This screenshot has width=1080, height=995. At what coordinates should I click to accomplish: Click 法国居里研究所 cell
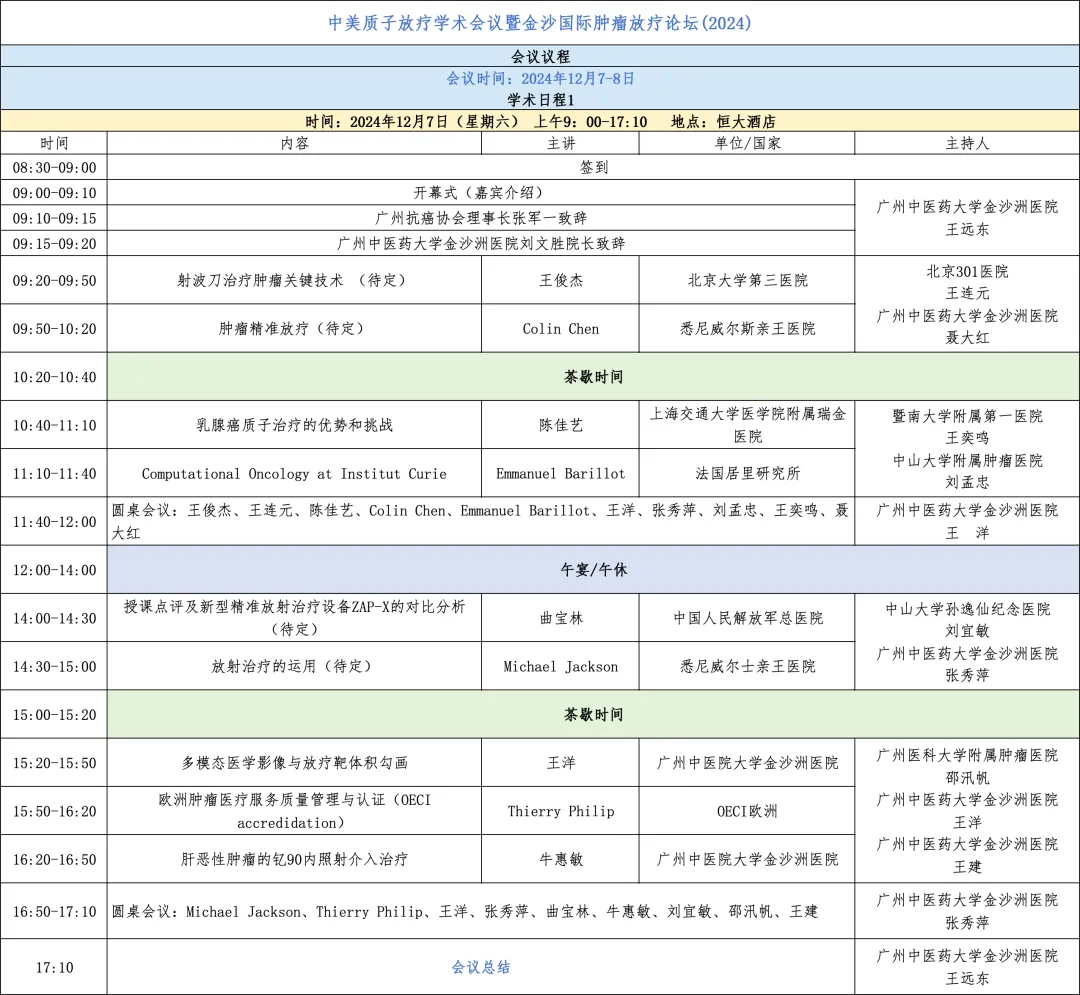(x=747, y=474)
